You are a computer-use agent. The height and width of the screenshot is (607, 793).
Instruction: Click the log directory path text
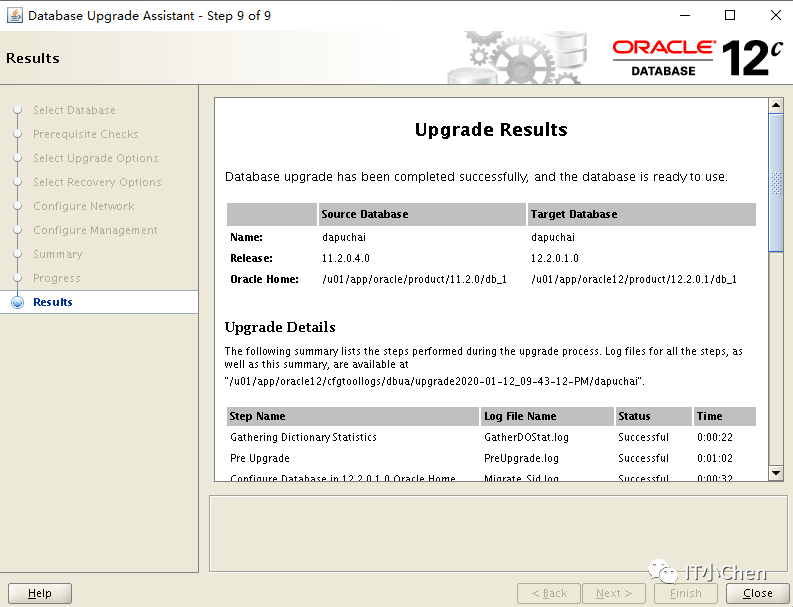pos(435,381)
